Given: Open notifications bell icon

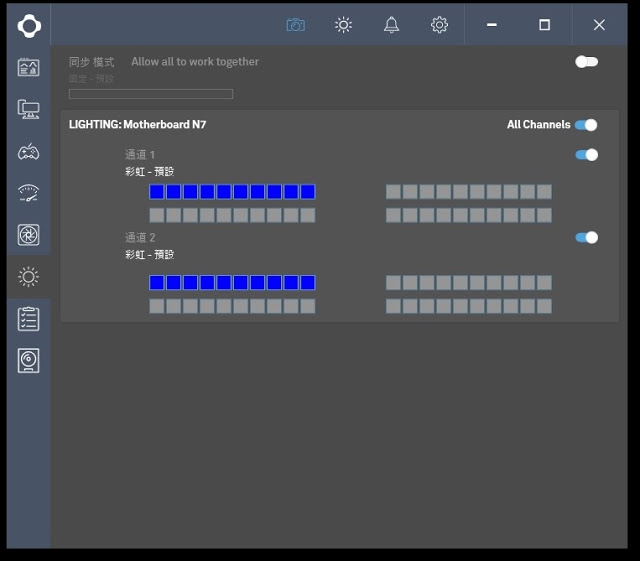Looking at the screenshot, I should pyautogui.click(x=391, y=25).
